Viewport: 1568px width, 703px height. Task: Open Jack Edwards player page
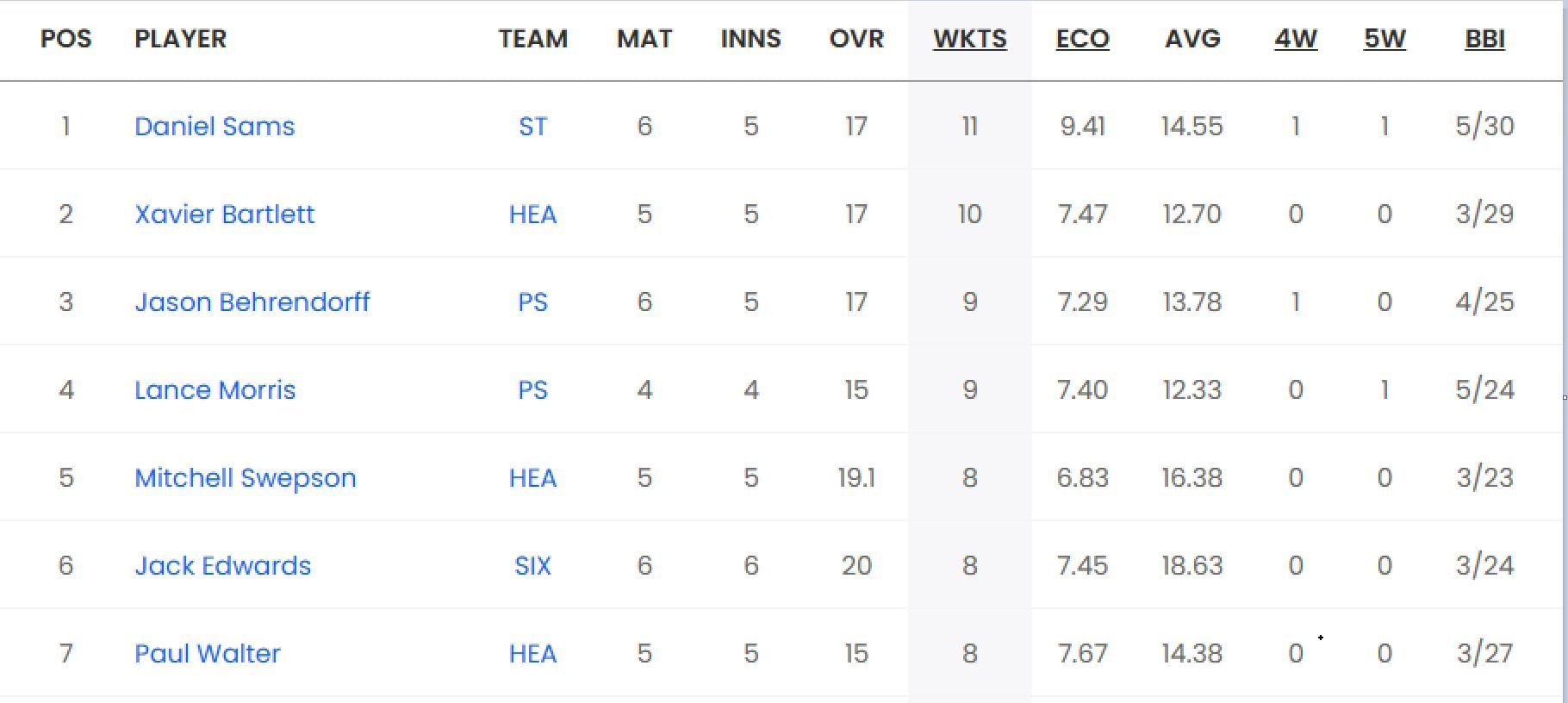pyautogui.click(x=222, y=566)
